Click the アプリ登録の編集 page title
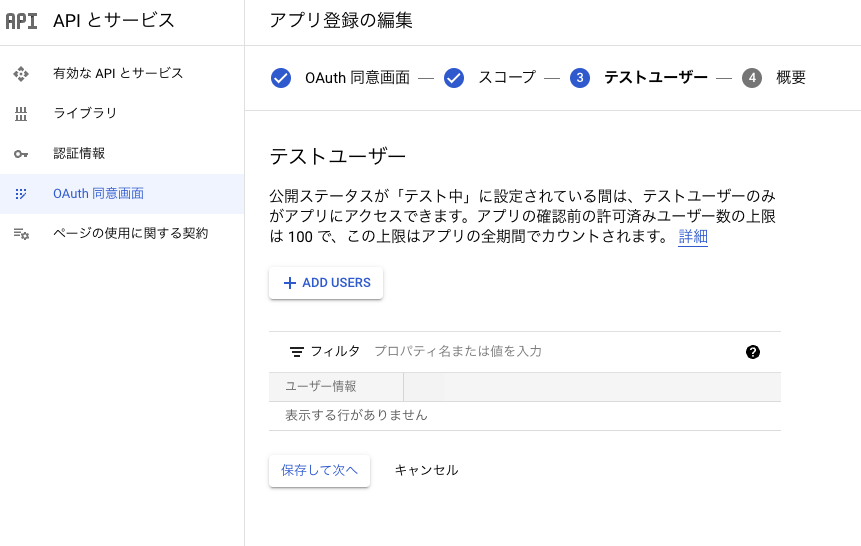861x546 pixels. (x=340, y=21)
